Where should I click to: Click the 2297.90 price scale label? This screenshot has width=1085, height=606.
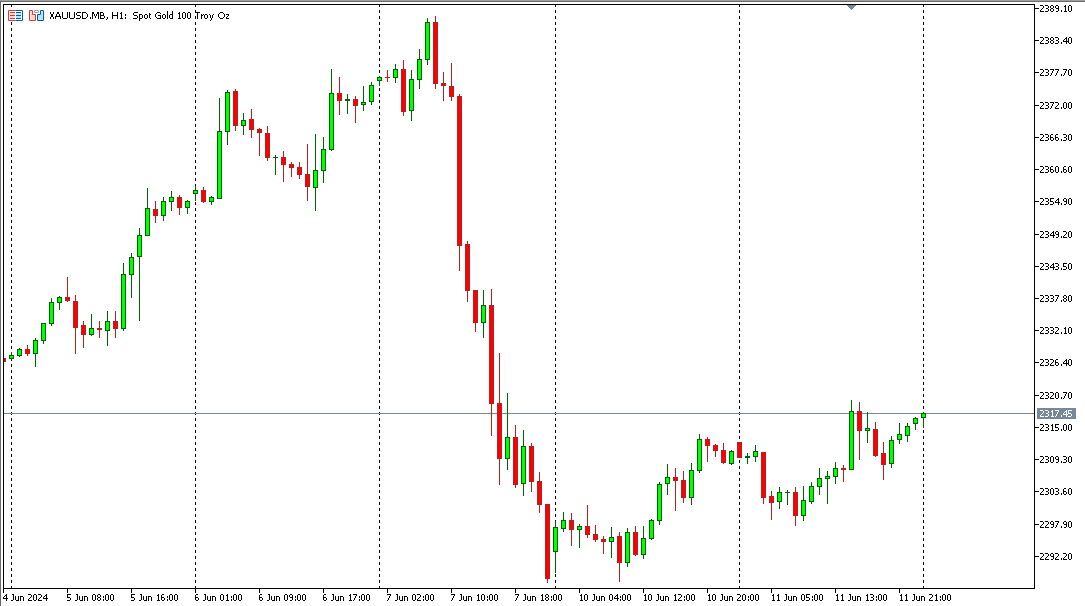tap(1056, 524)
